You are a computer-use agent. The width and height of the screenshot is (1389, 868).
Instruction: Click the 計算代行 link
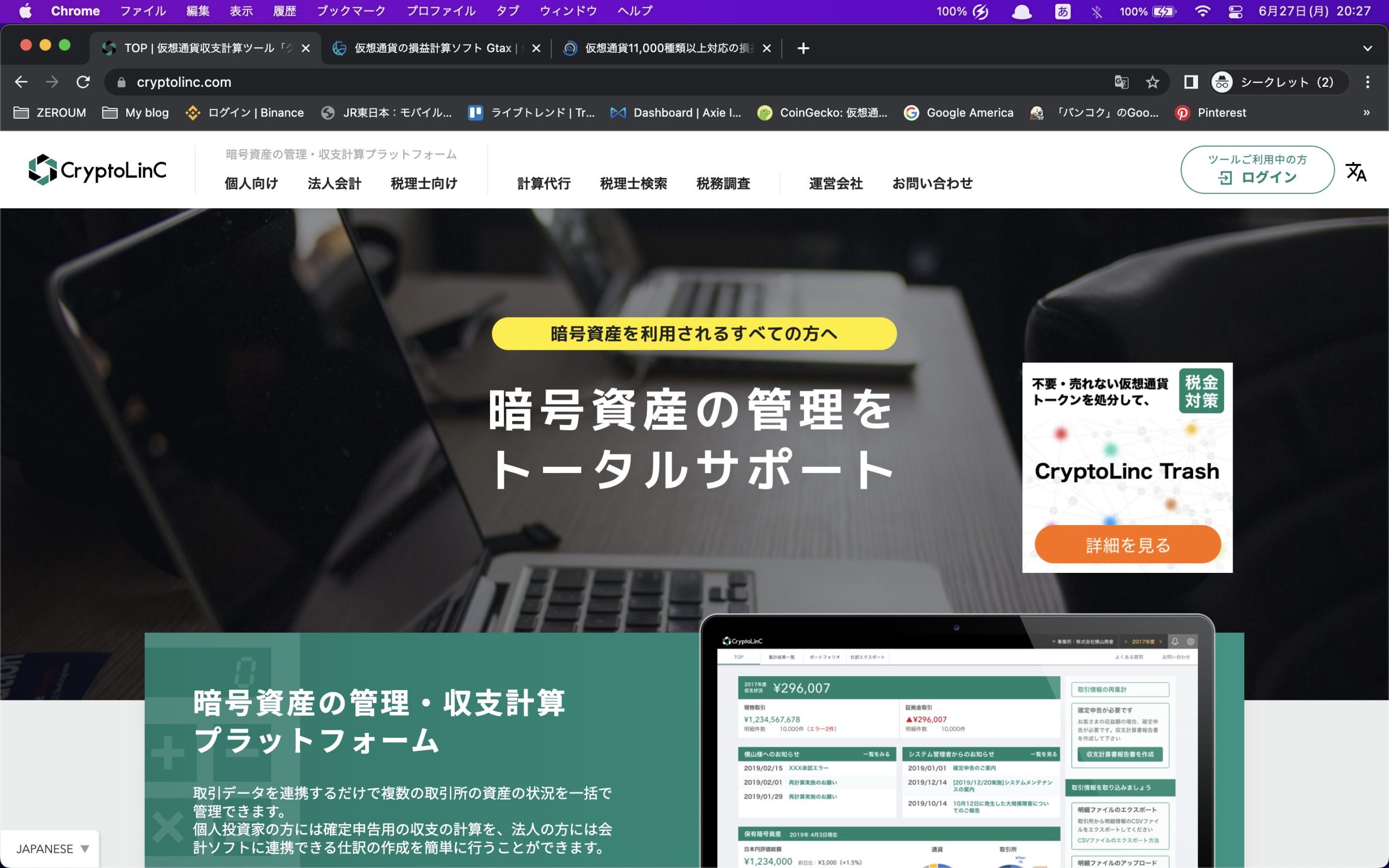click(545, 183)
